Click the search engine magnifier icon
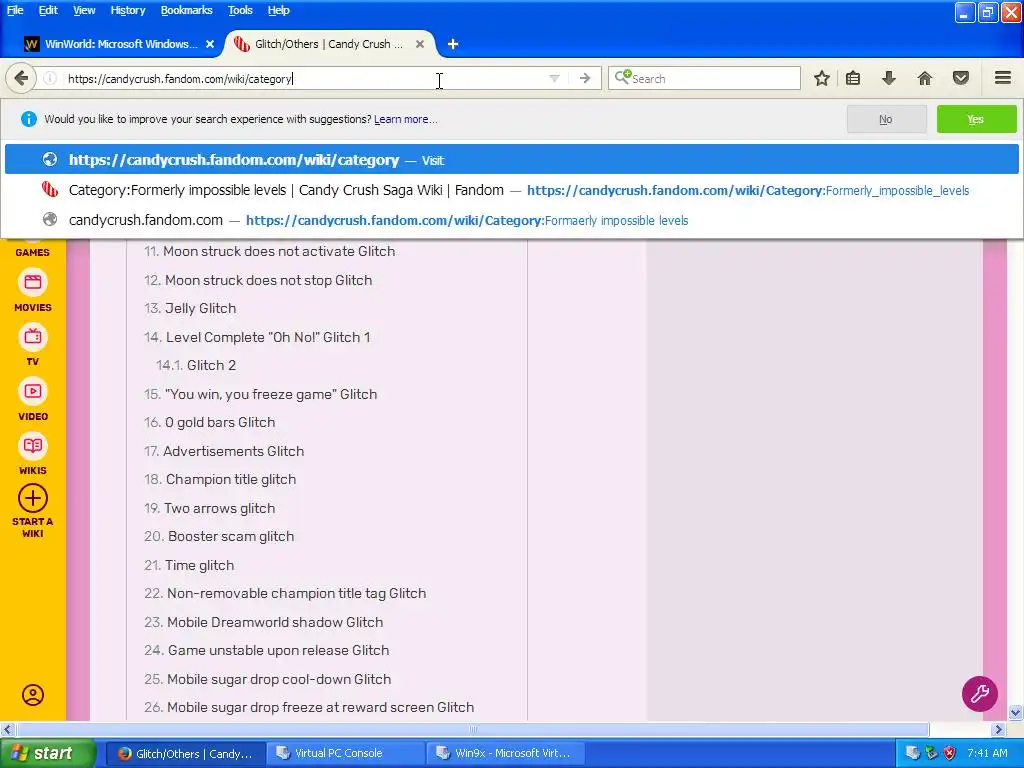This screenshot has width=1024, height=768. click(x=622, y=77)
